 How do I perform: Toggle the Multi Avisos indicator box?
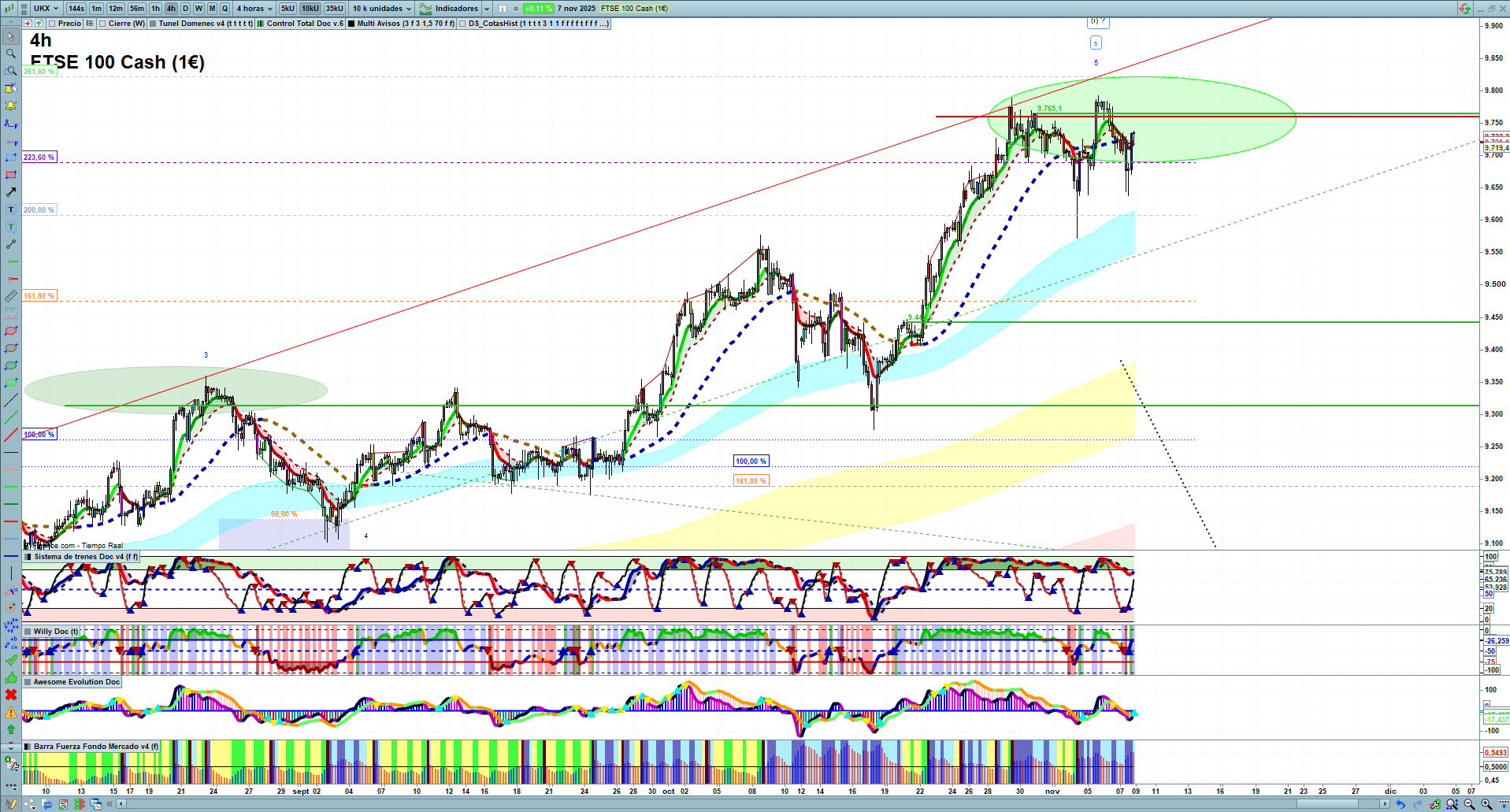tap(351, 24)
